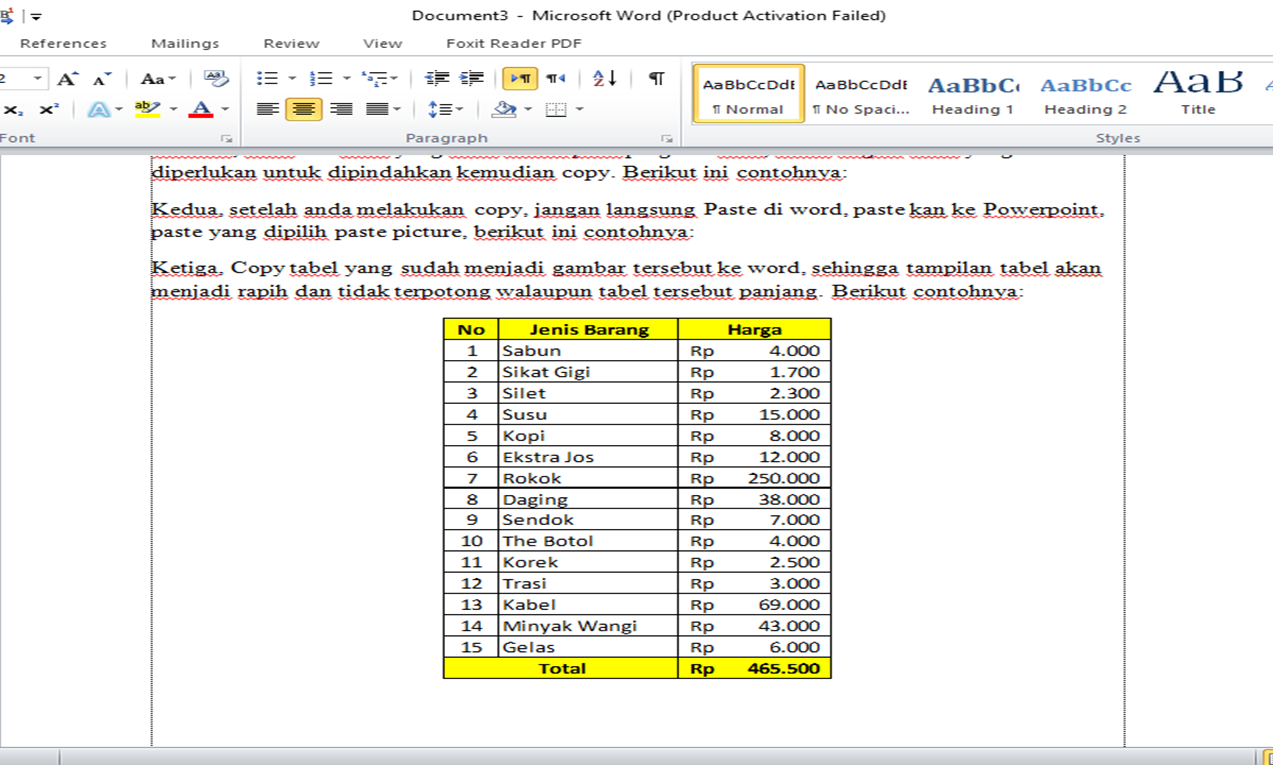Click the Multilevel List icon
1273x765 pixels.
(x=374, y=78)
